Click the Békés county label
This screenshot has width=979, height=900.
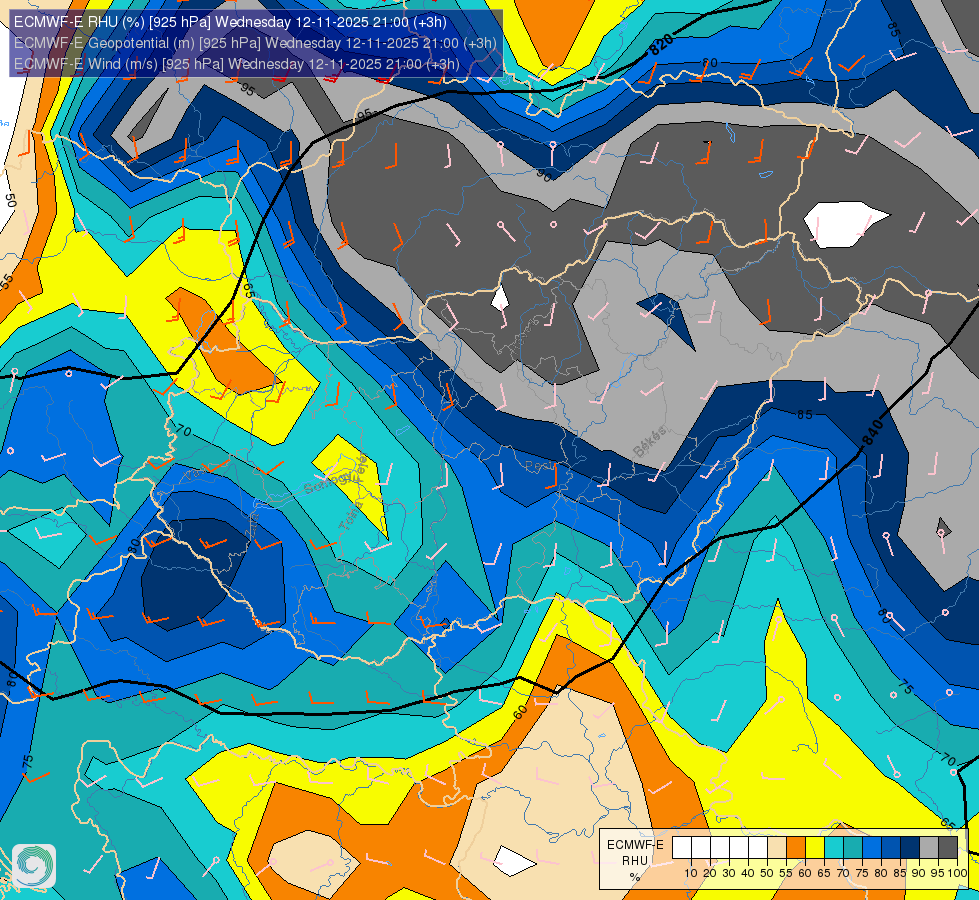tap(649, 441)
